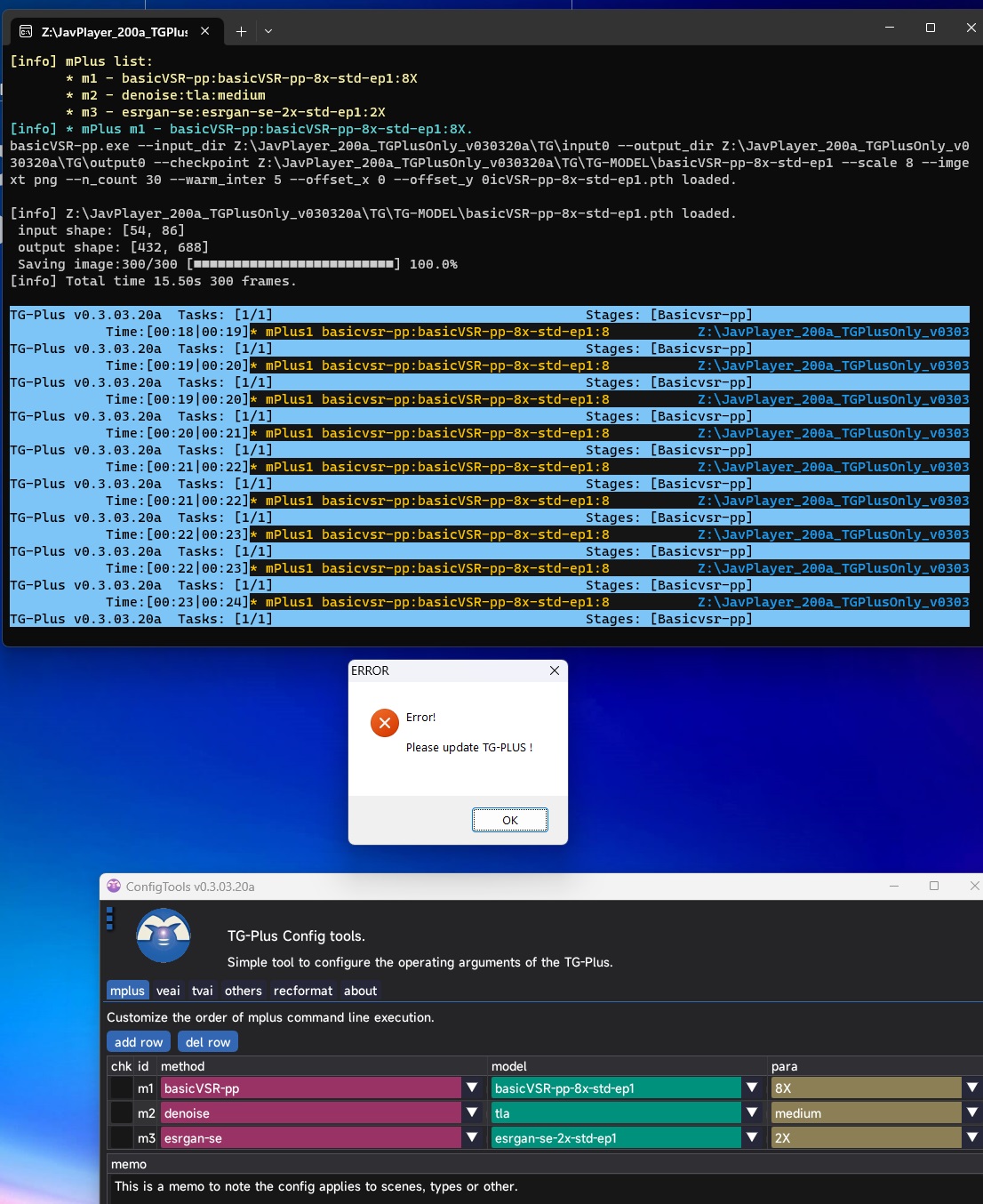Viewport: 983px width, 1204px height.
Task: Switch to the recformat tab
Action: [x=302, y=990]
